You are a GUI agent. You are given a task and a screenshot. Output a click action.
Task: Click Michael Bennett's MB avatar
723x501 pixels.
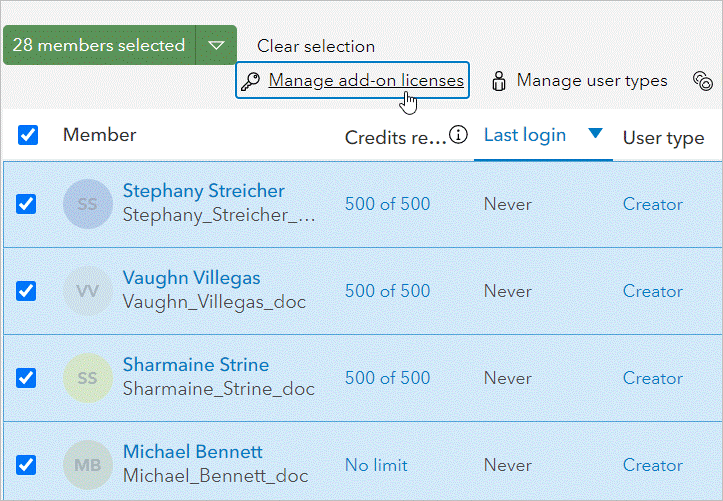pyautogui.click(x=87, y=465)
